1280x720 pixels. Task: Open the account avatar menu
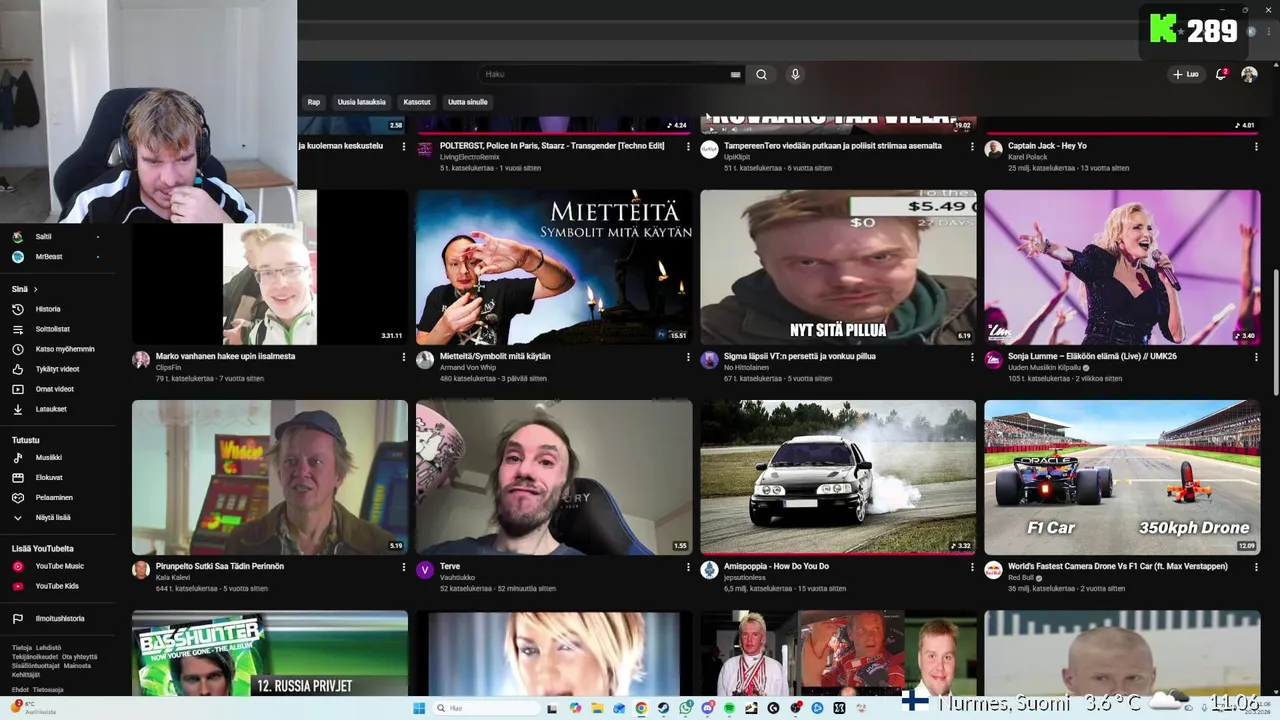pos(1249,74)
